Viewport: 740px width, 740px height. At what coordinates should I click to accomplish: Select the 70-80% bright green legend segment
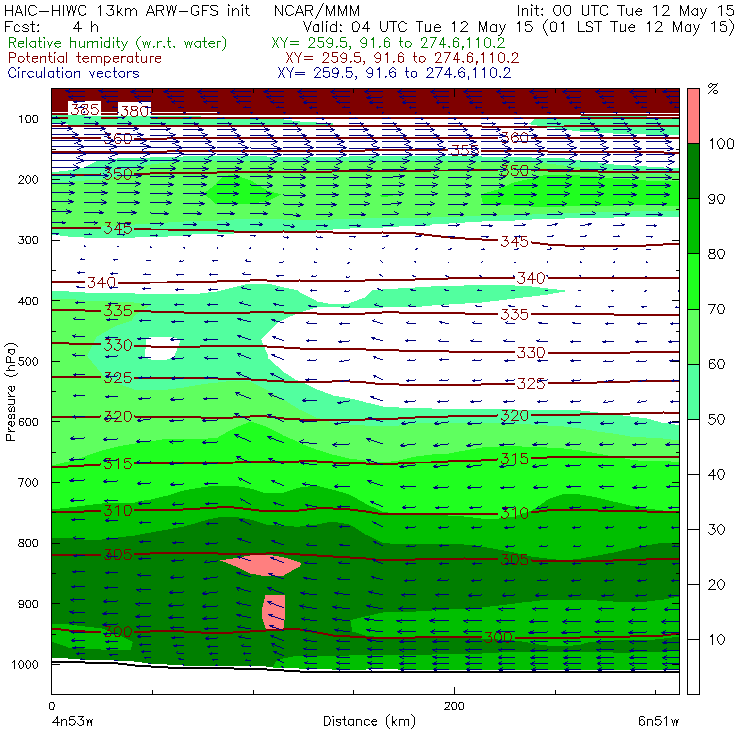[x=693, y=281]
